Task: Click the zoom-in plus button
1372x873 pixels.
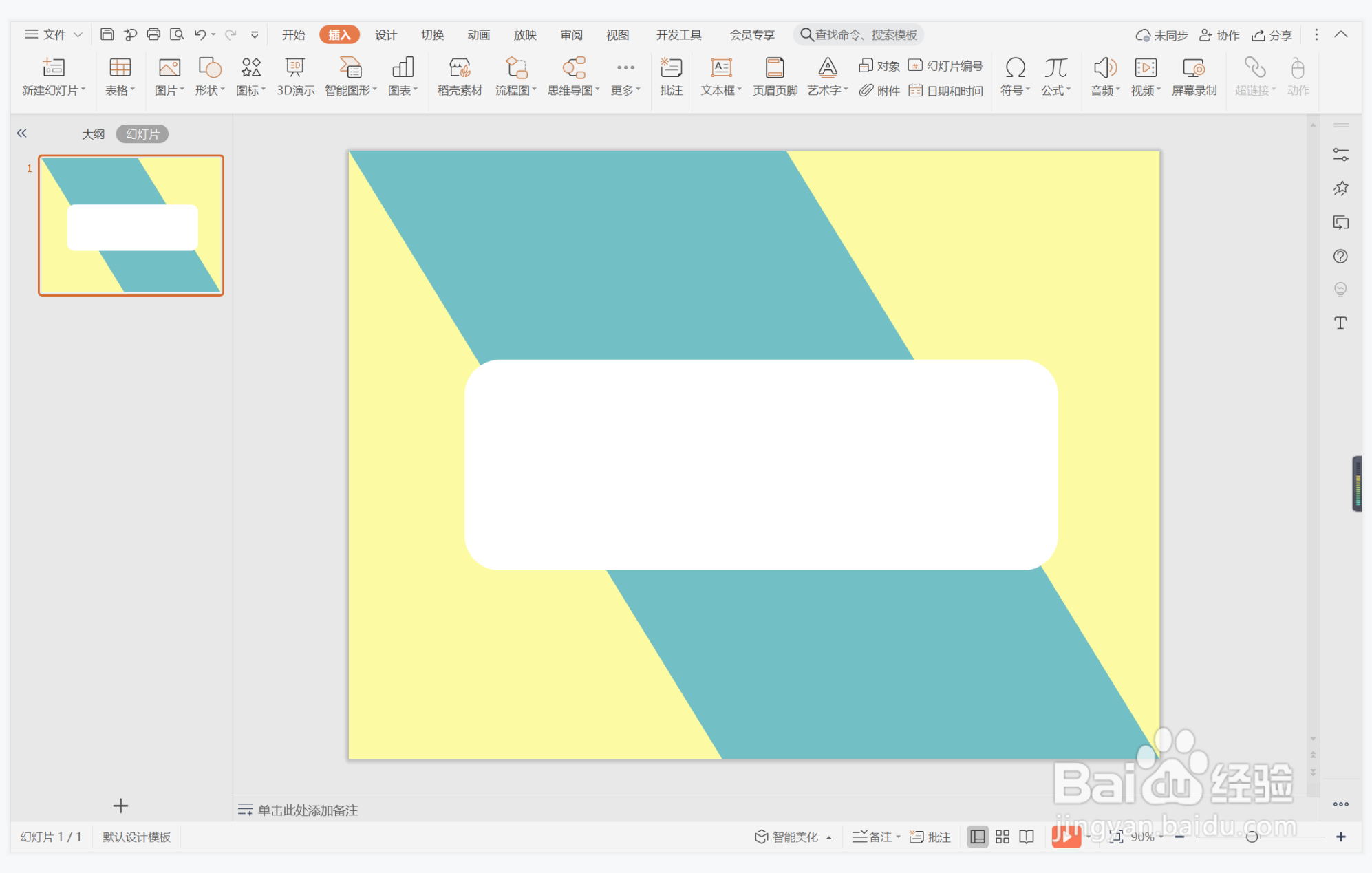Action: pos(1341,837)
